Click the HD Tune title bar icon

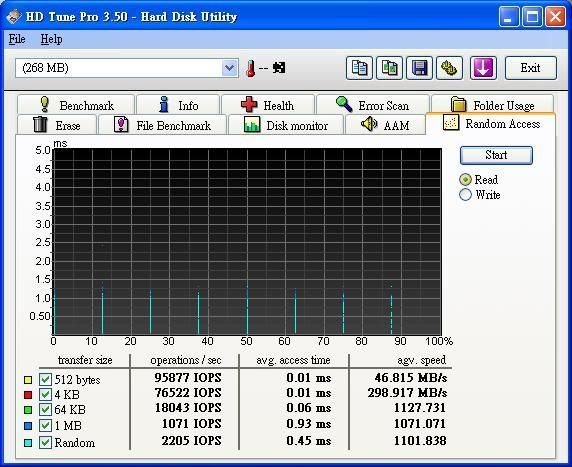pyautogui.click(x=13, y=16)
